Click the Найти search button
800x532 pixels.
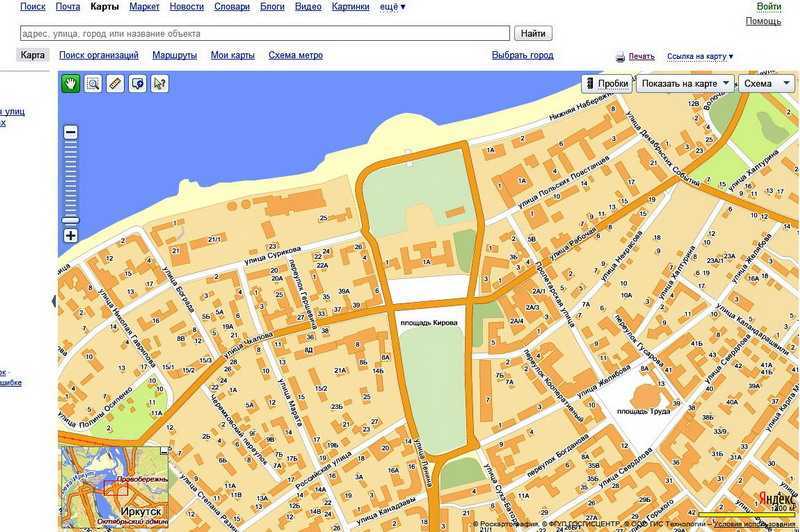pos(533,34)
